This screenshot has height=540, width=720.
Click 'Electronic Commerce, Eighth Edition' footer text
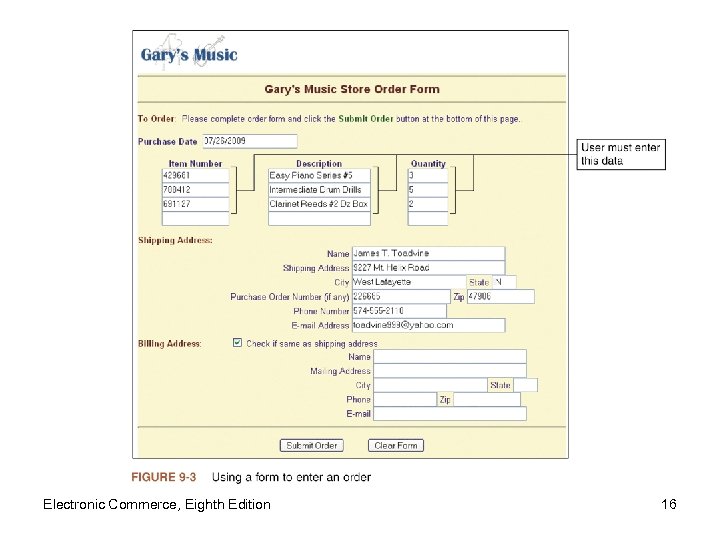[x=157, y=504]
